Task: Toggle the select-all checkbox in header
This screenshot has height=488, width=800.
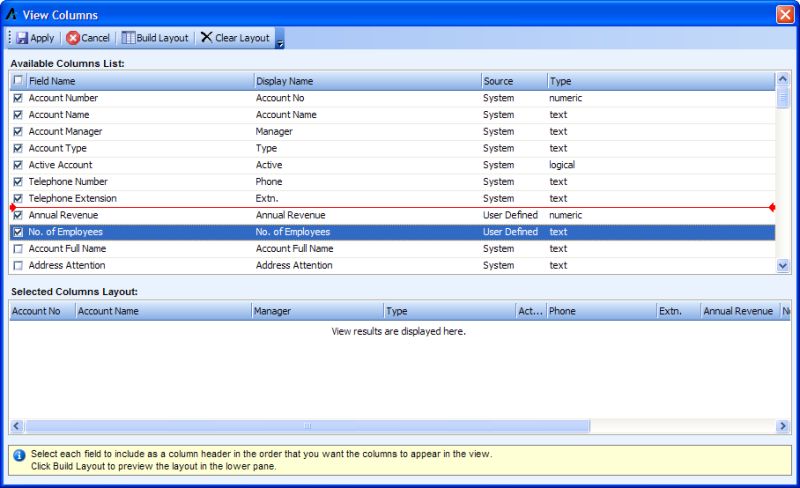Action: 18,80
